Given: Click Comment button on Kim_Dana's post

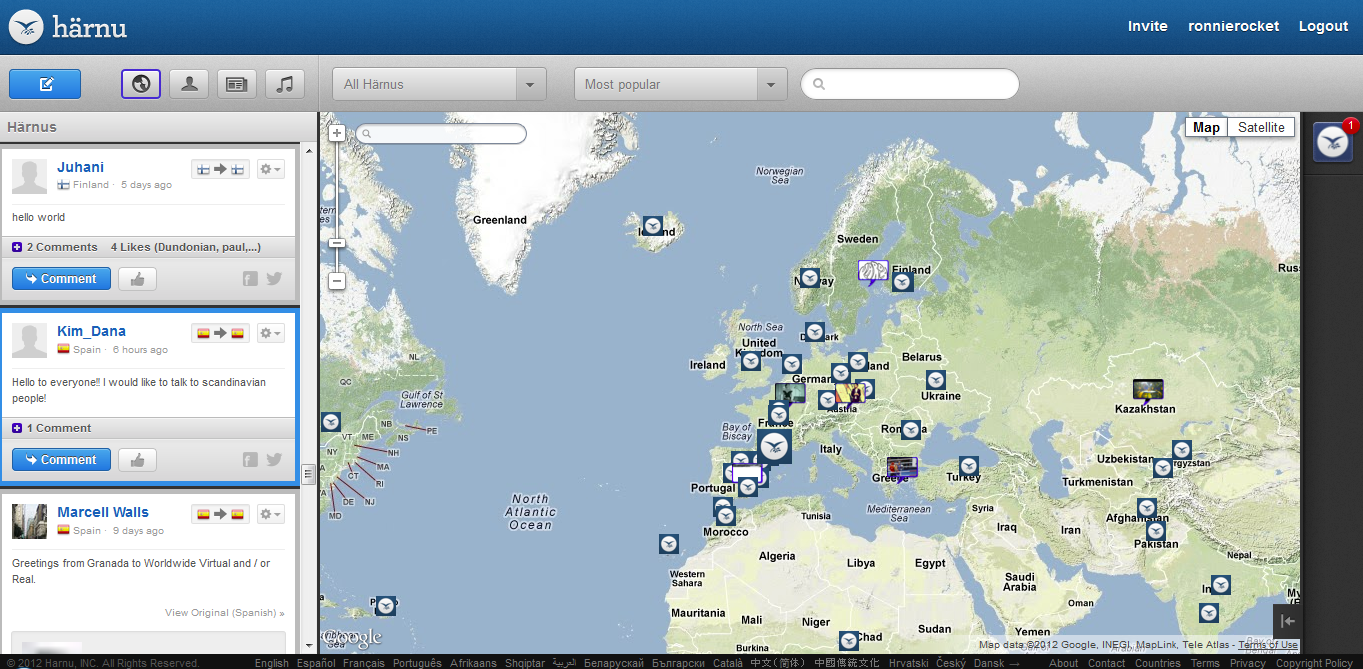Looking at the screenshot, I should (61, 460).
